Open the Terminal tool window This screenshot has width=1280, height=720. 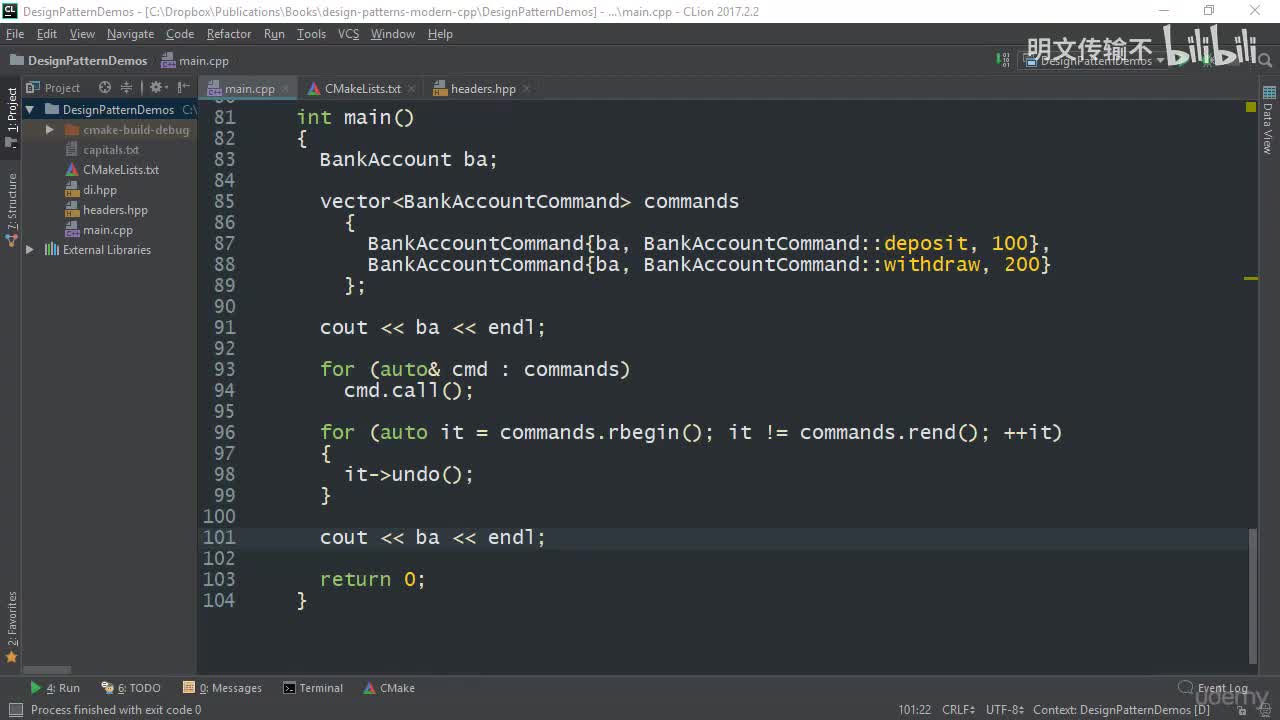313,688
